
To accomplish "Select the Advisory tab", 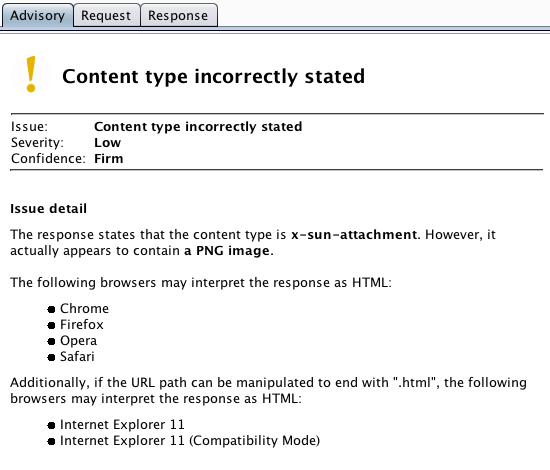I will [37, 15].
